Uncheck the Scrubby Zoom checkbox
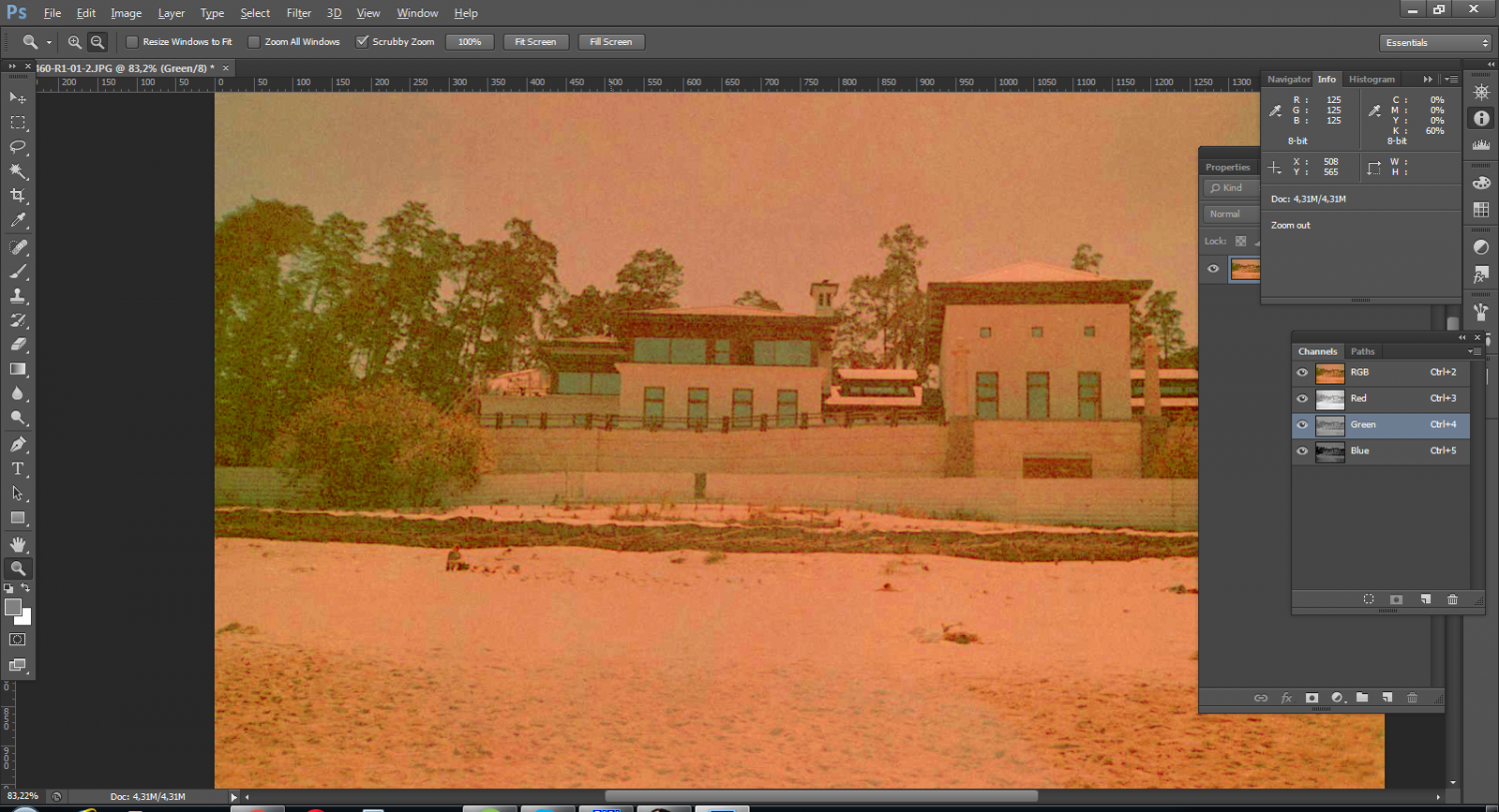This screenshot has height=812, width=1499. coord(362,42)
